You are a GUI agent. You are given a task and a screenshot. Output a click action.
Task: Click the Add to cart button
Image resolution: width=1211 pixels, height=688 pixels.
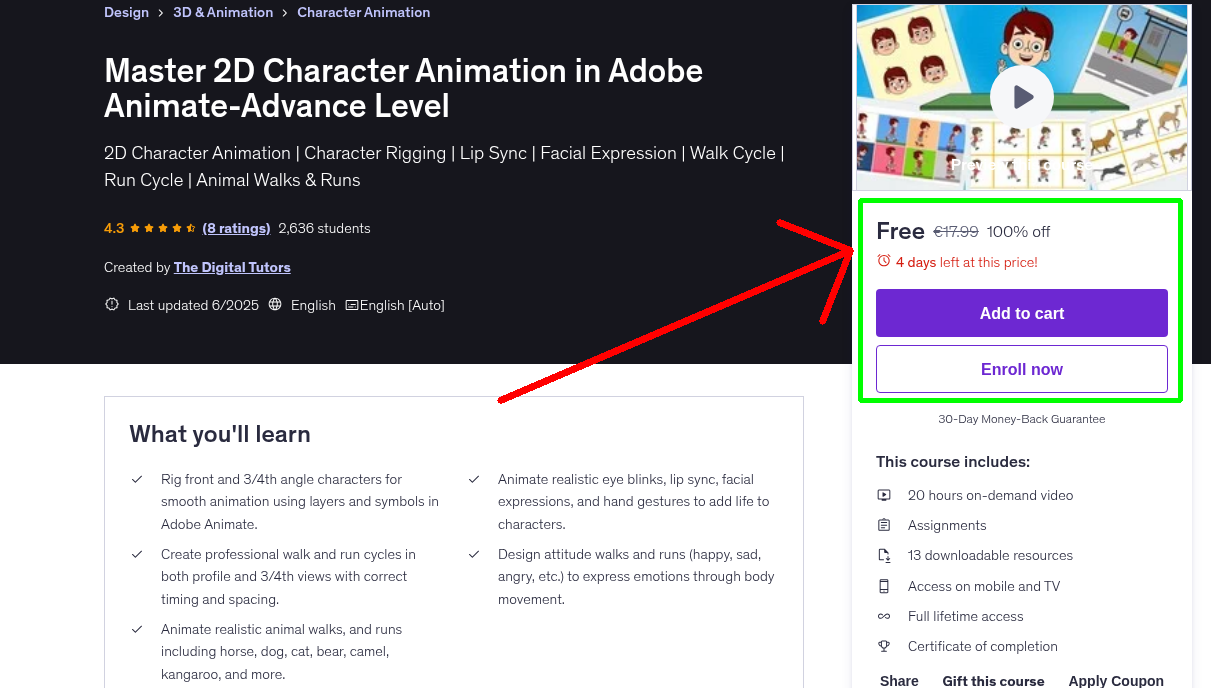tap(1021, 313)
